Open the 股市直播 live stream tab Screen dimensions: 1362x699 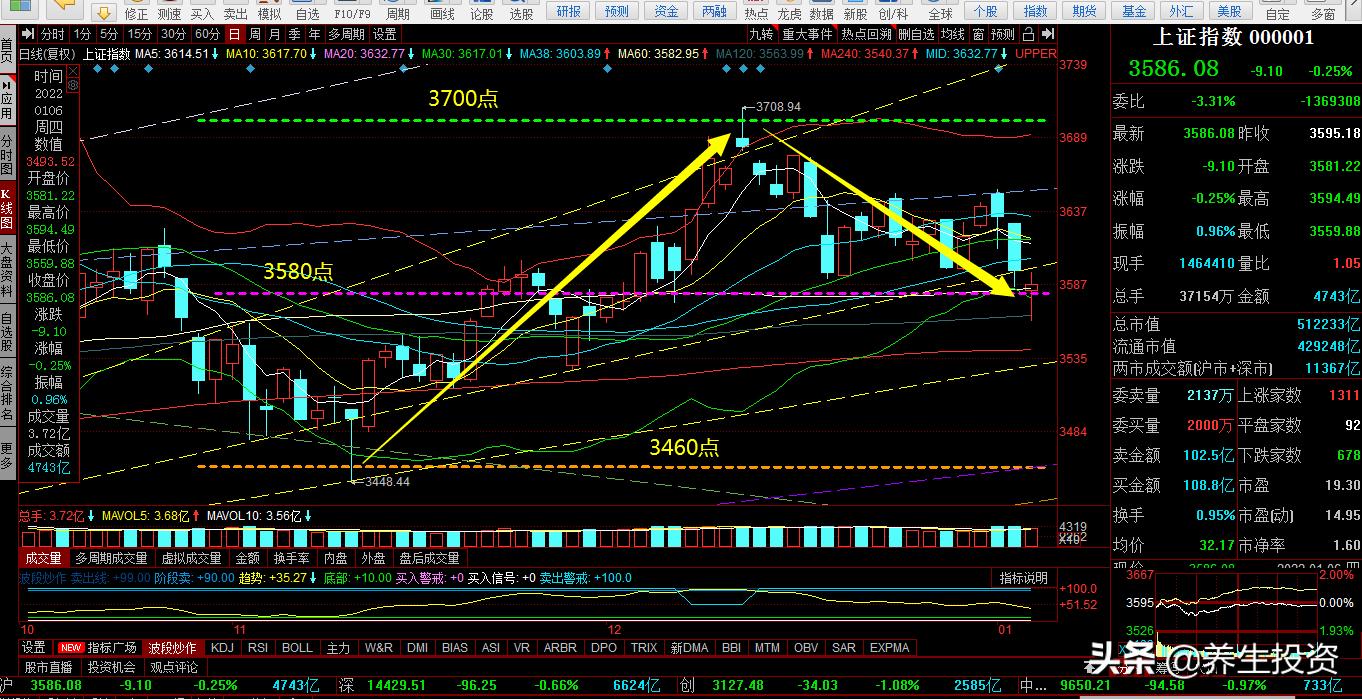pos(49,666)
